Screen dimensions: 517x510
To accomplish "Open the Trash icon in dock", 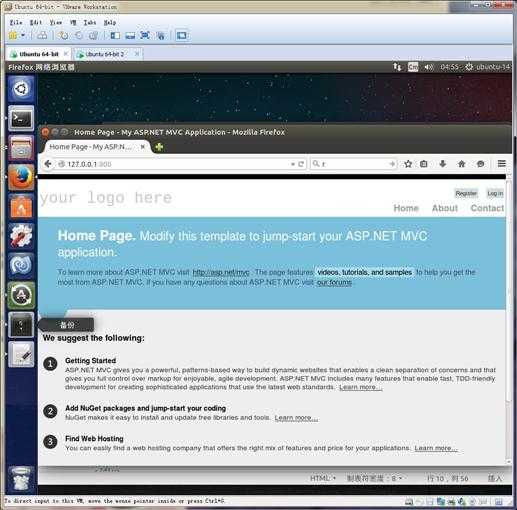I will 21,478.
